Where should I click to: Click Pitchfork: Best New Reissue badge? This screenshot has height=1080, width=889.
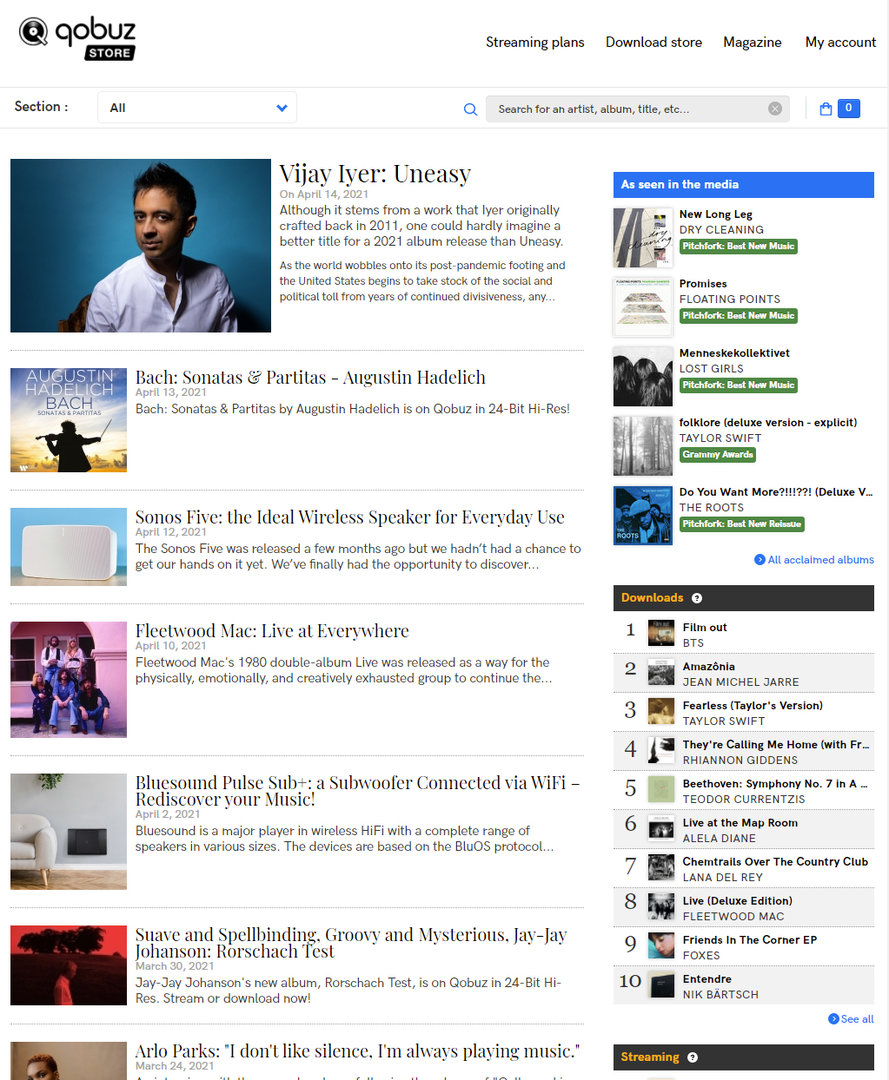pos(742,524)
